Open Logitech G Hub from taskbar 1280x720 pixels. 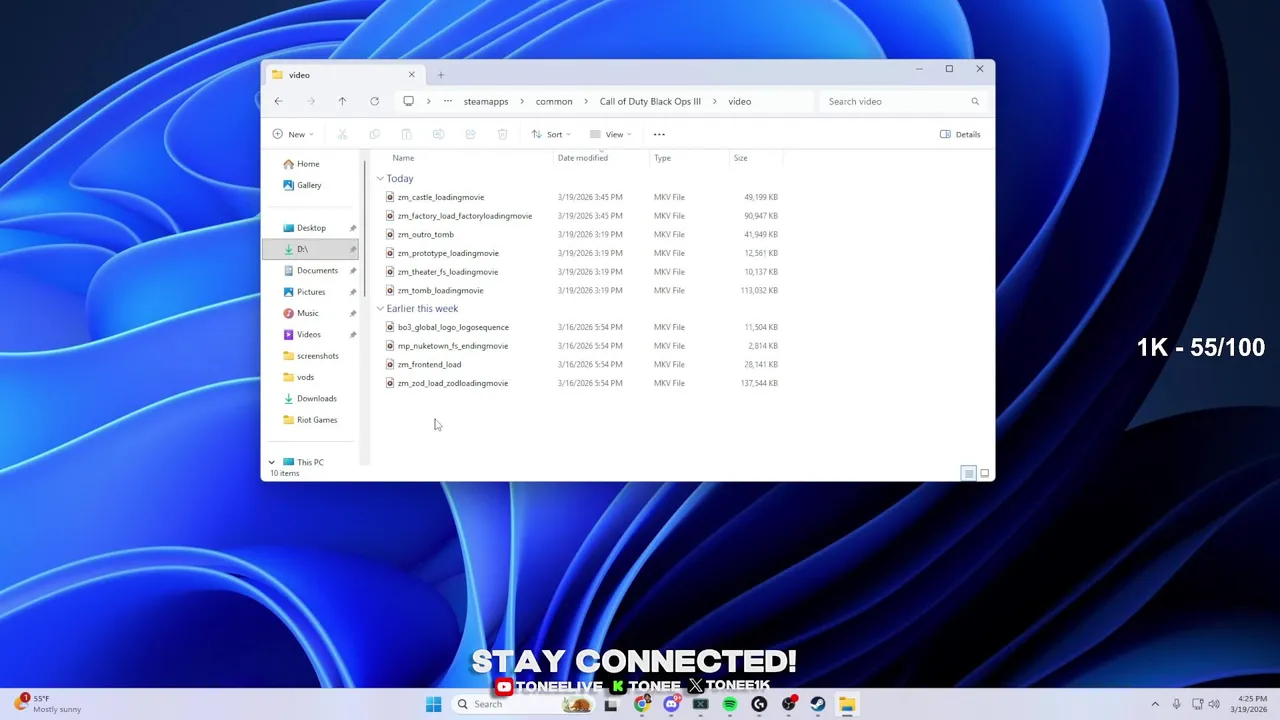coord(759,704)
